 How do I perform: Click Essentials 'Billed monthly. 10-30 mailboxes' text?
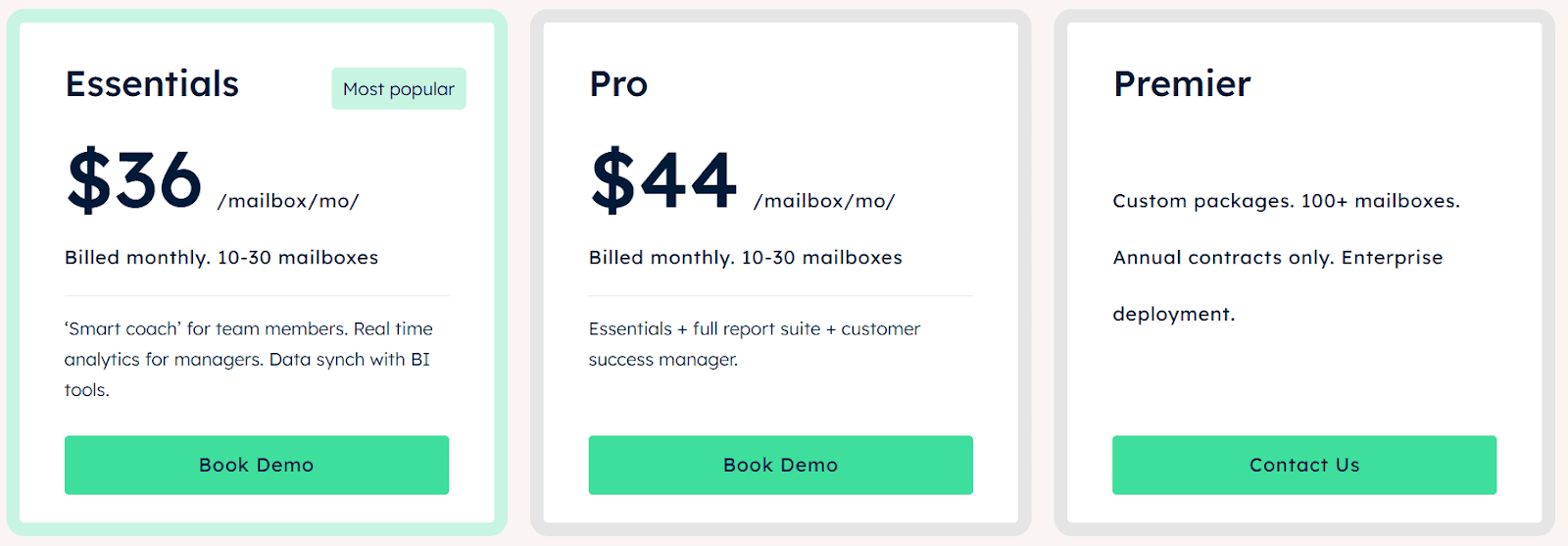click(x=221, y=258)
